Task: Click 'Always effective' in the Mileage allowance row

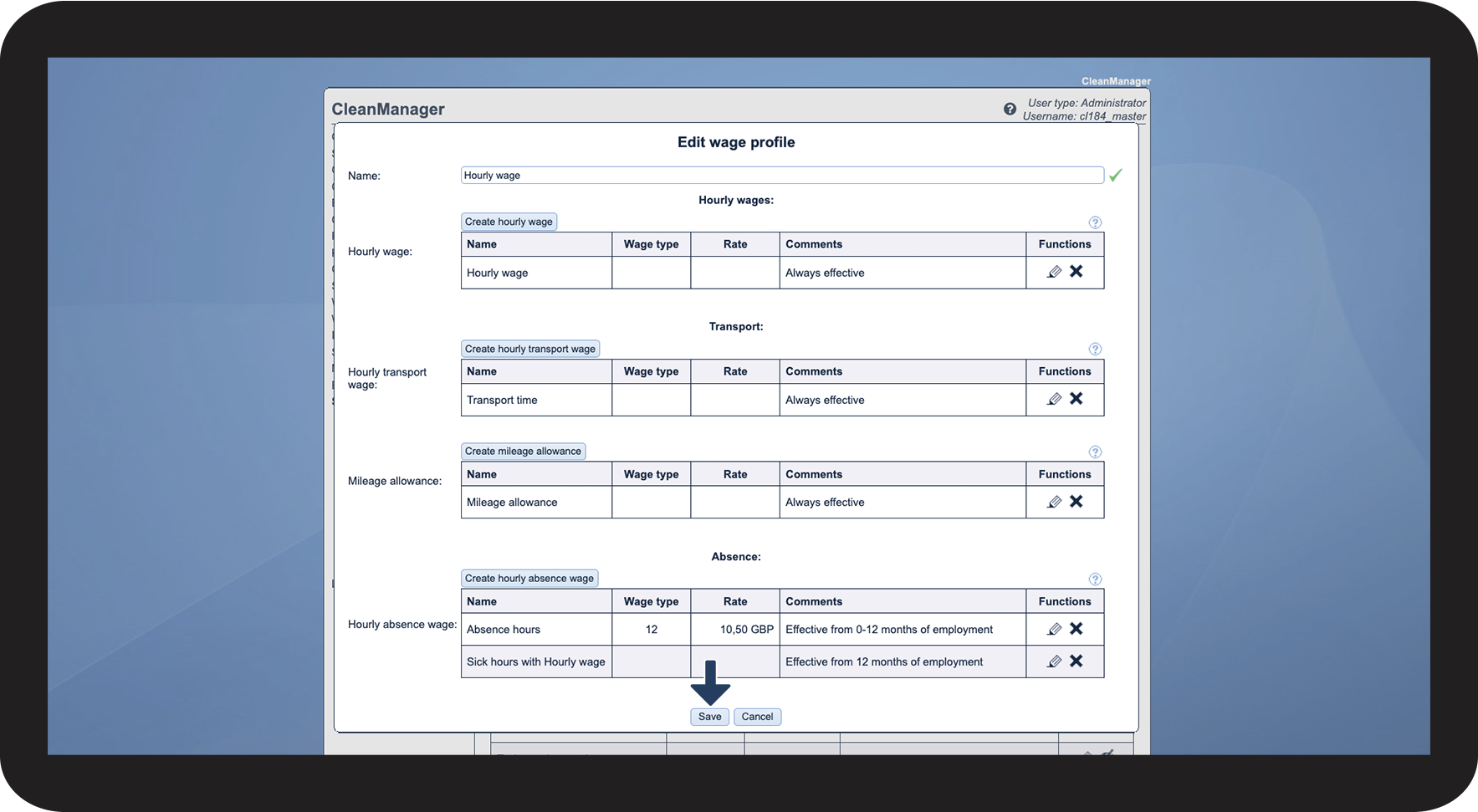Action: 825,503
